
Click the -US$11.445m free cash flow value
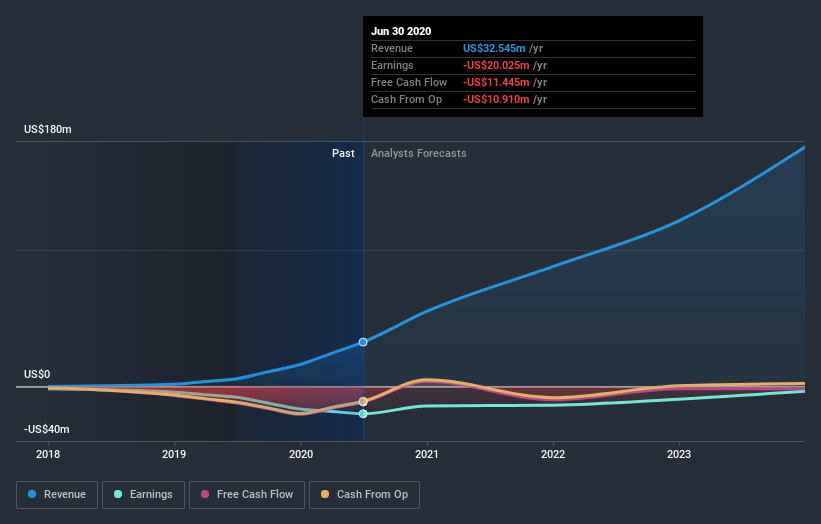(496, 82)
